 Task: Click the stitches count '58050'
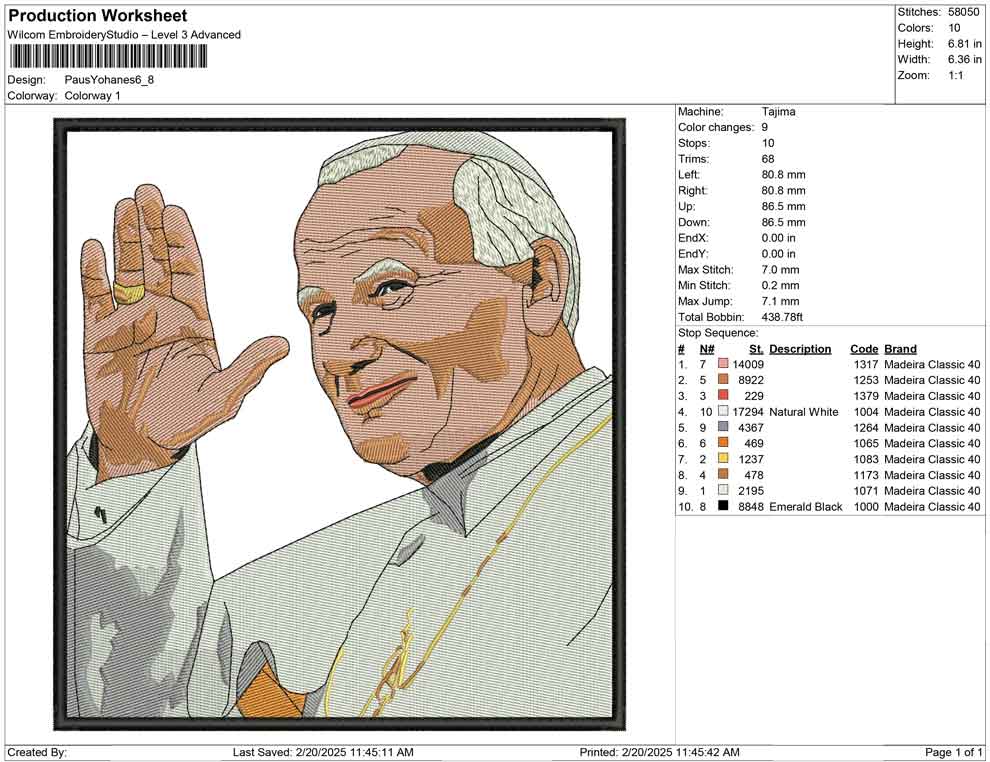963,12
